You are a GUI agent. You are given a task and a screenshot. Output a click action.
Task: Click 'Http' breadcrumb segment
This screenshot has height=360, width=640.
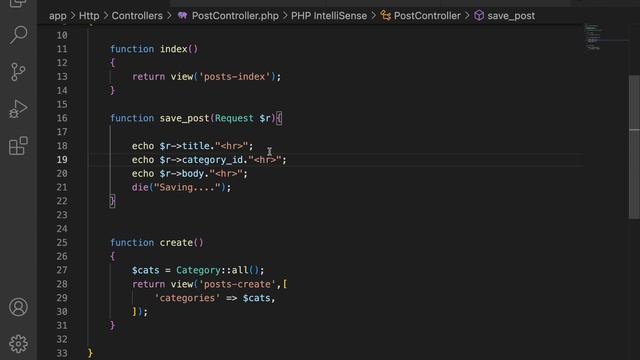89,16
